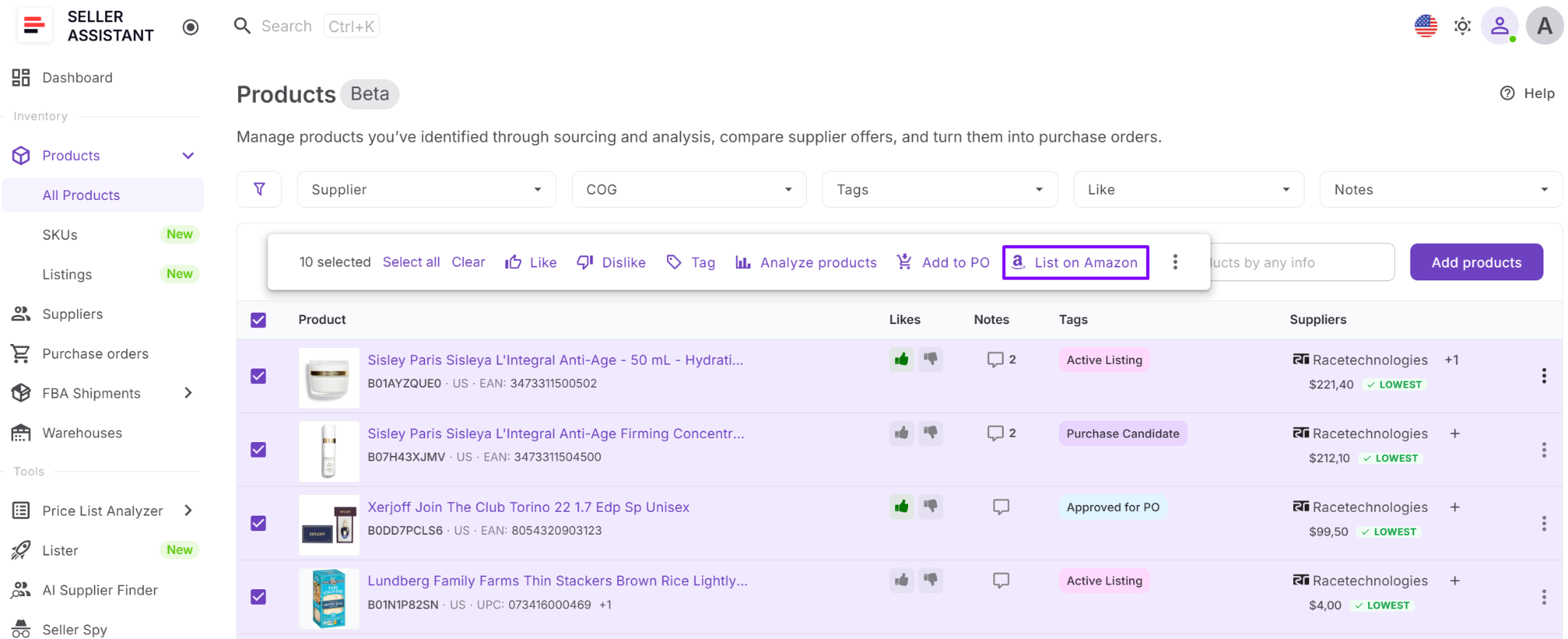Click thumbs-down on first Sisley Paris product

(x=930, y=359)
